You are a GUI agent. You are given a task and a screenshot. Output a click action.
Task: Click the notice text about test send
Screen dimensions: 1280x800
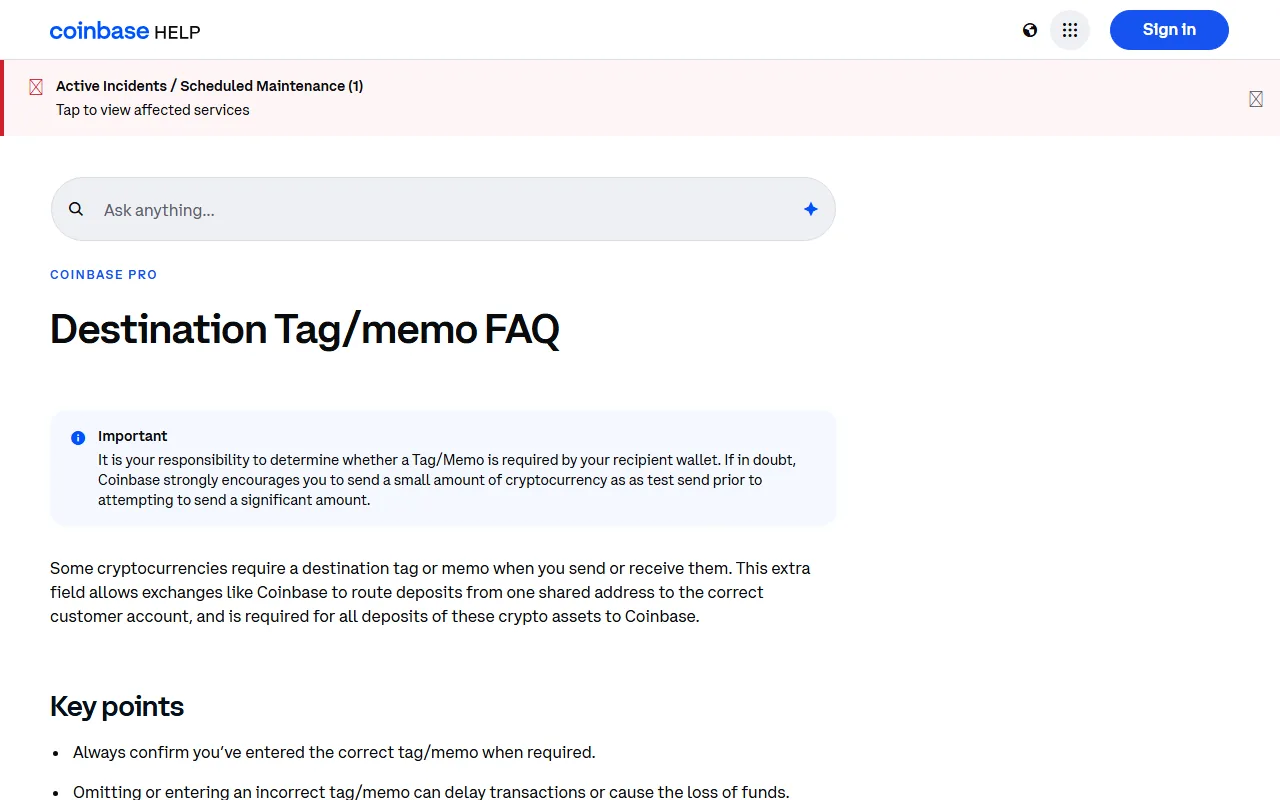click(x=447, y=480)
